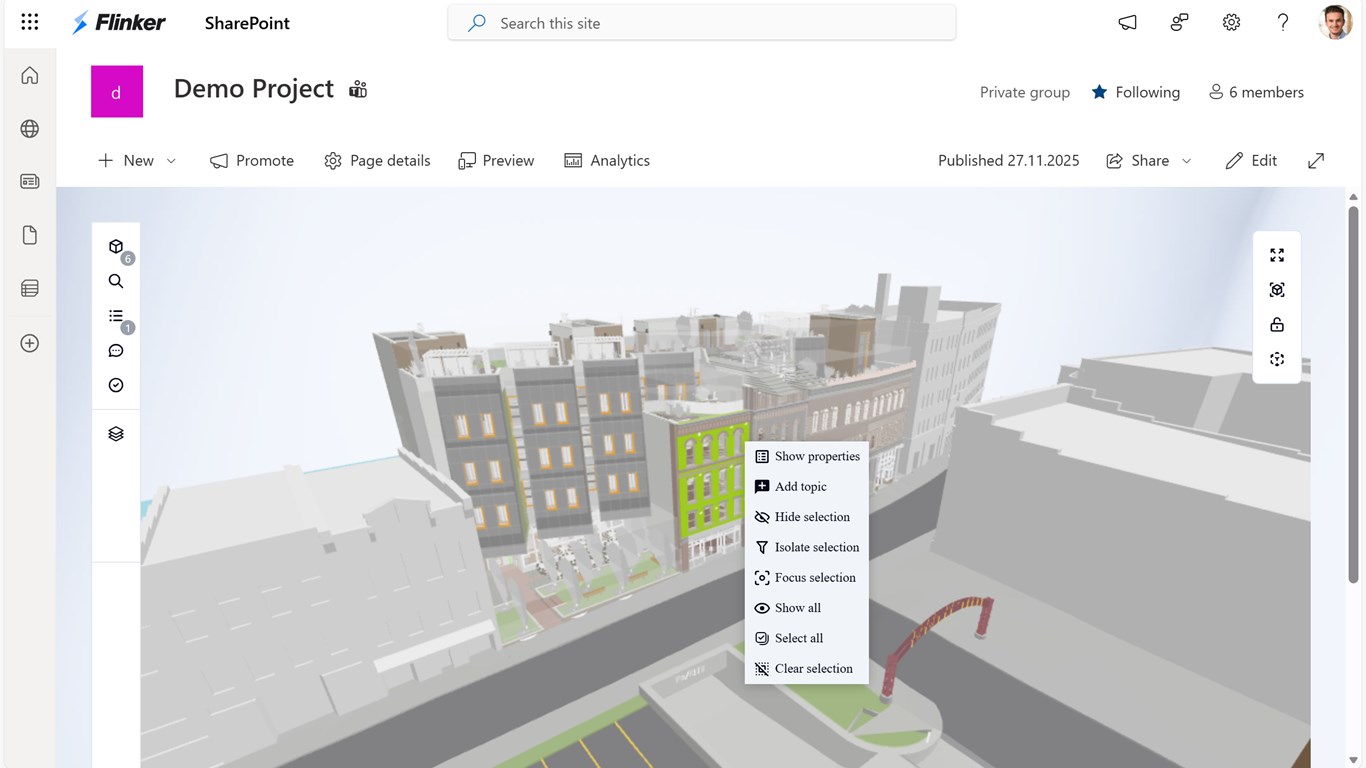Go to Home in left rail
1366x768 pixels.
coord(30,75)
